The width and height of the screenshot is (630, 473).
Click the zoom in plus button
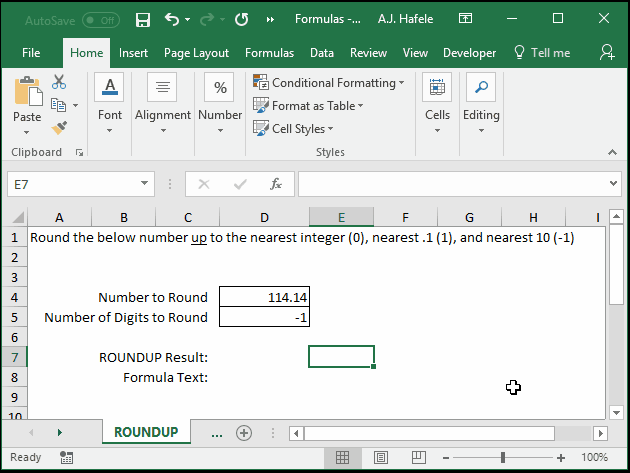pos(561,458)
